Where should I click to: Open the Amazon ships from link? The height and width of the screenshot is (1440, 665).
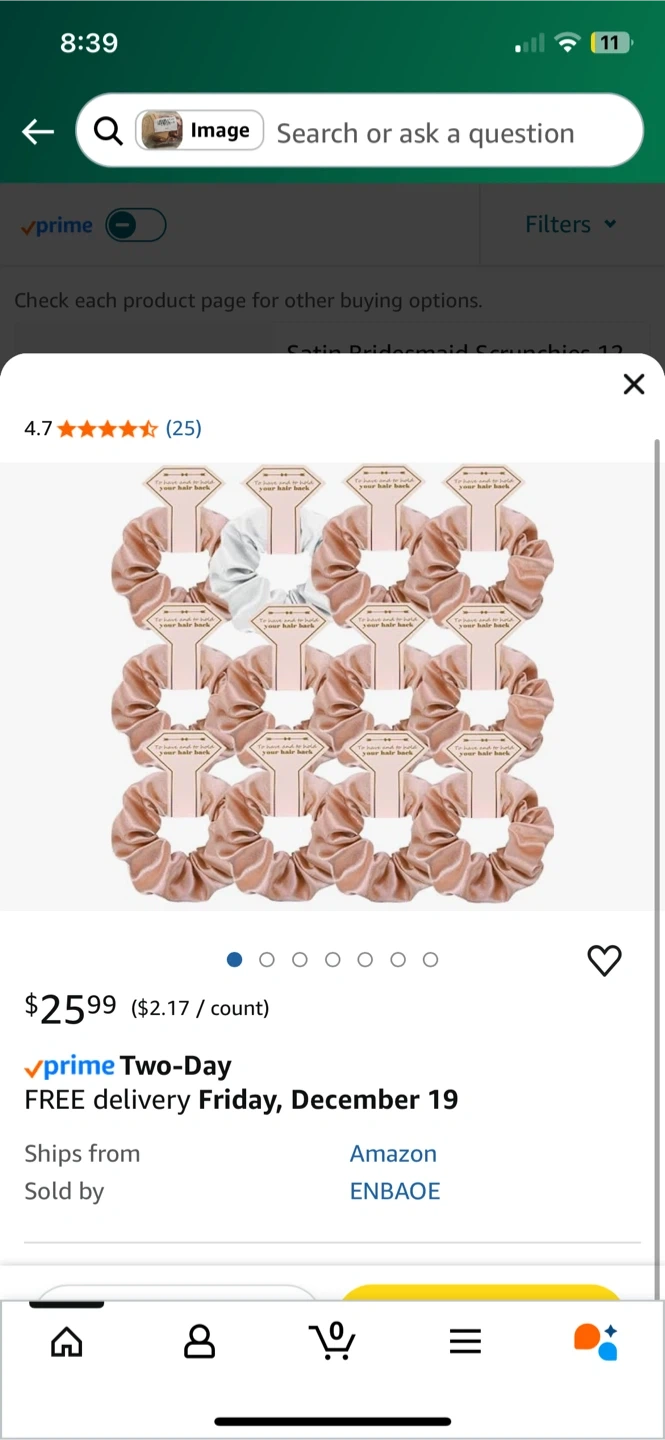point(393,1153)
